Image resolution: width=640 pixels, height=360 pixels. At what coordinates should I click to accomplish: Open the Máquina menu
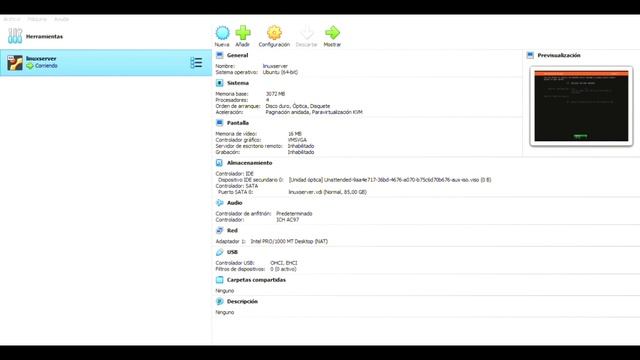point(37,19)
